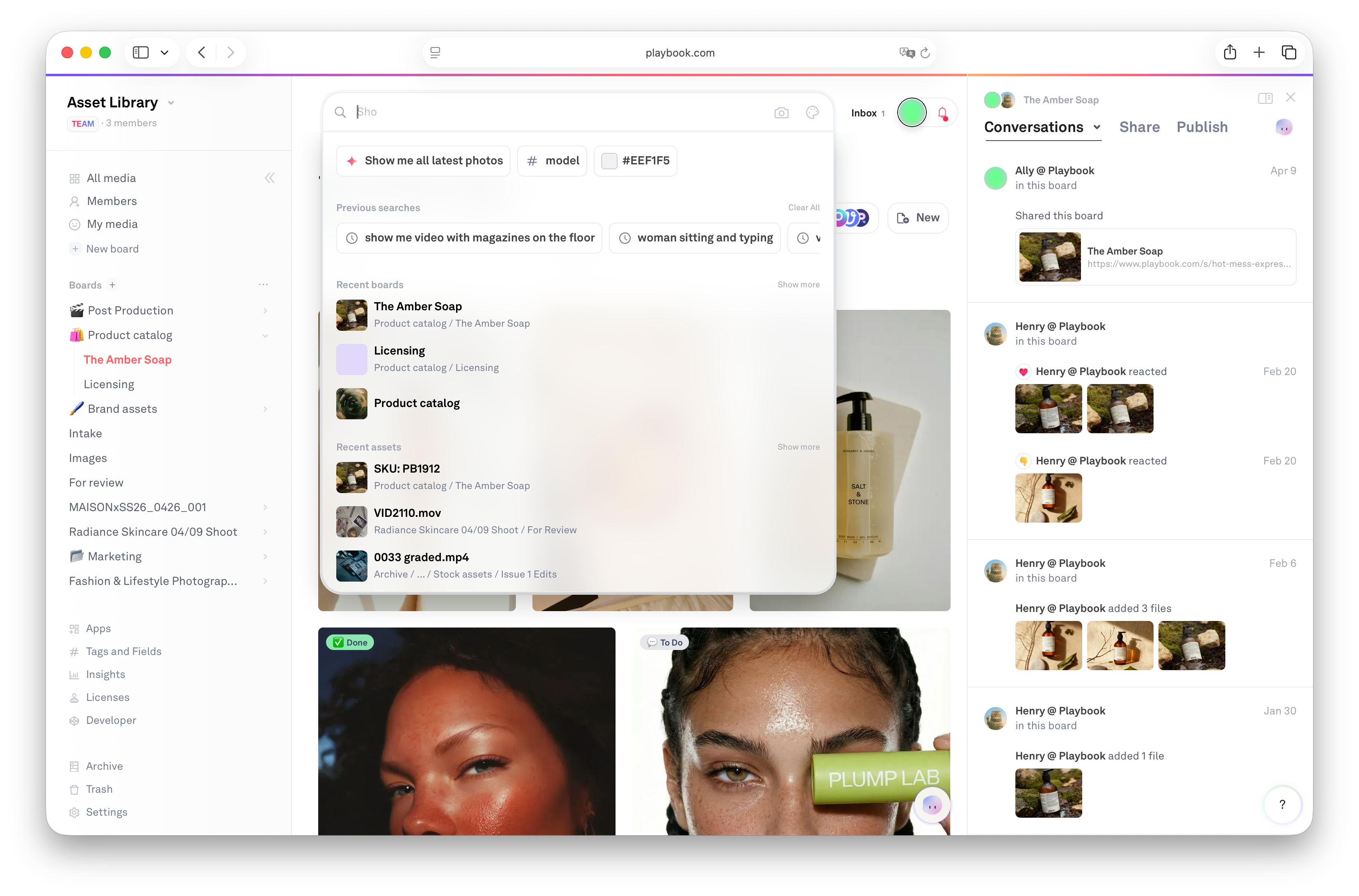Expand the Post Production board
The height and width of the screenshot is (896, 1359).
[x=265, y=311]
